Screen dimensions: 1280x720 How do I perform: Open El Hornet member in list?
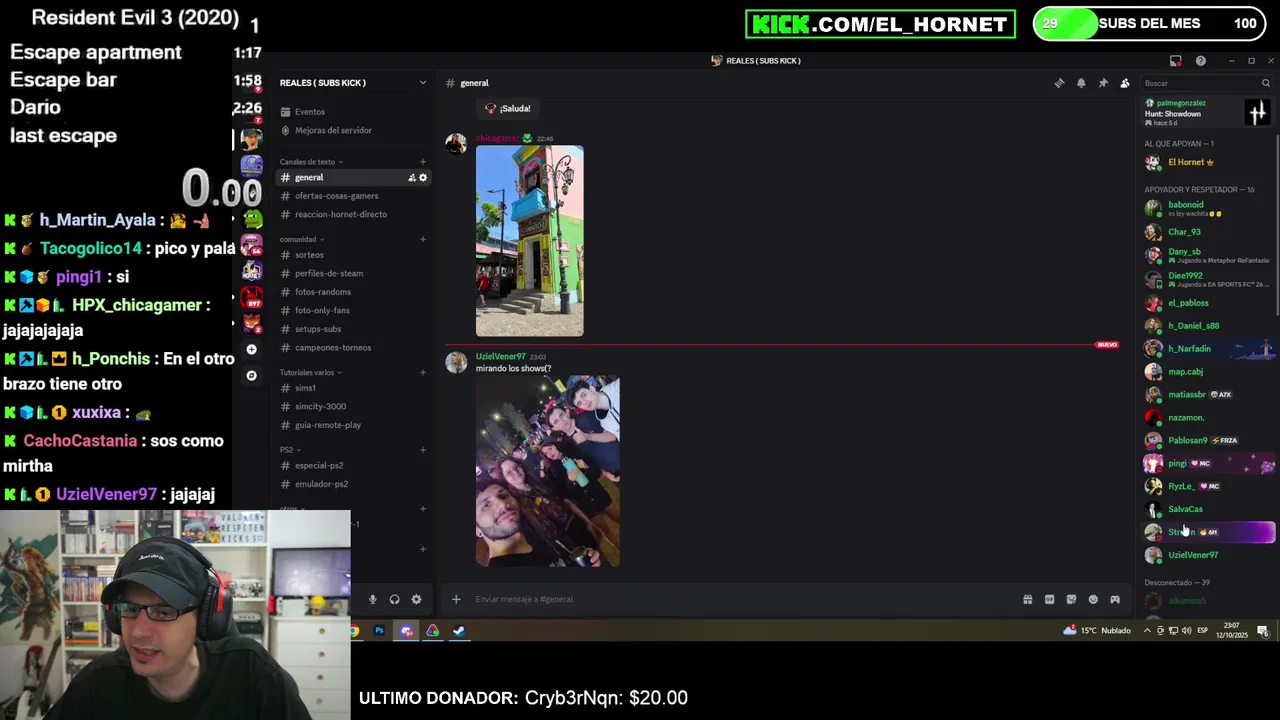coord(1208,162)
